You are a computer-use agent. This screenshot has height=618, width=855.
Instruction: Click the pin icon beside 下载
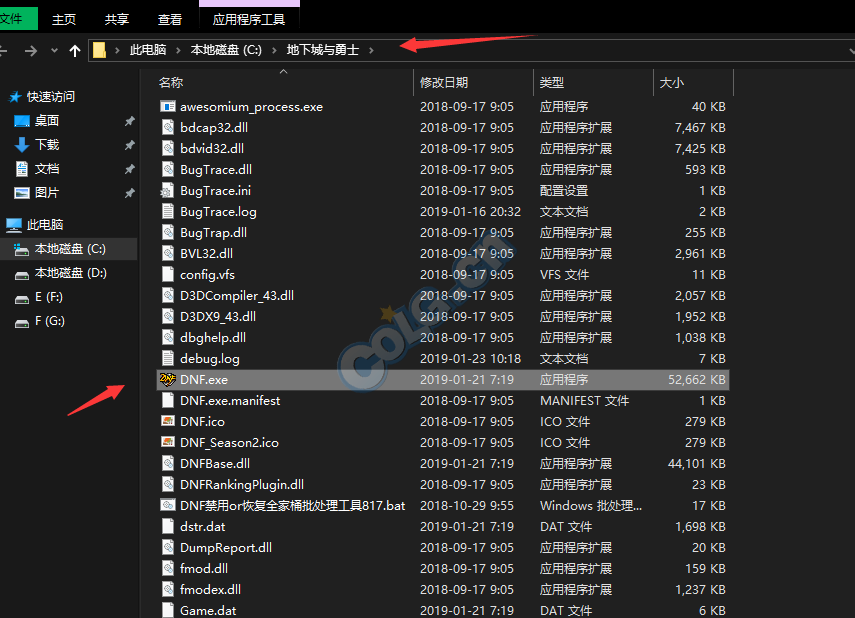coord(129,145)
